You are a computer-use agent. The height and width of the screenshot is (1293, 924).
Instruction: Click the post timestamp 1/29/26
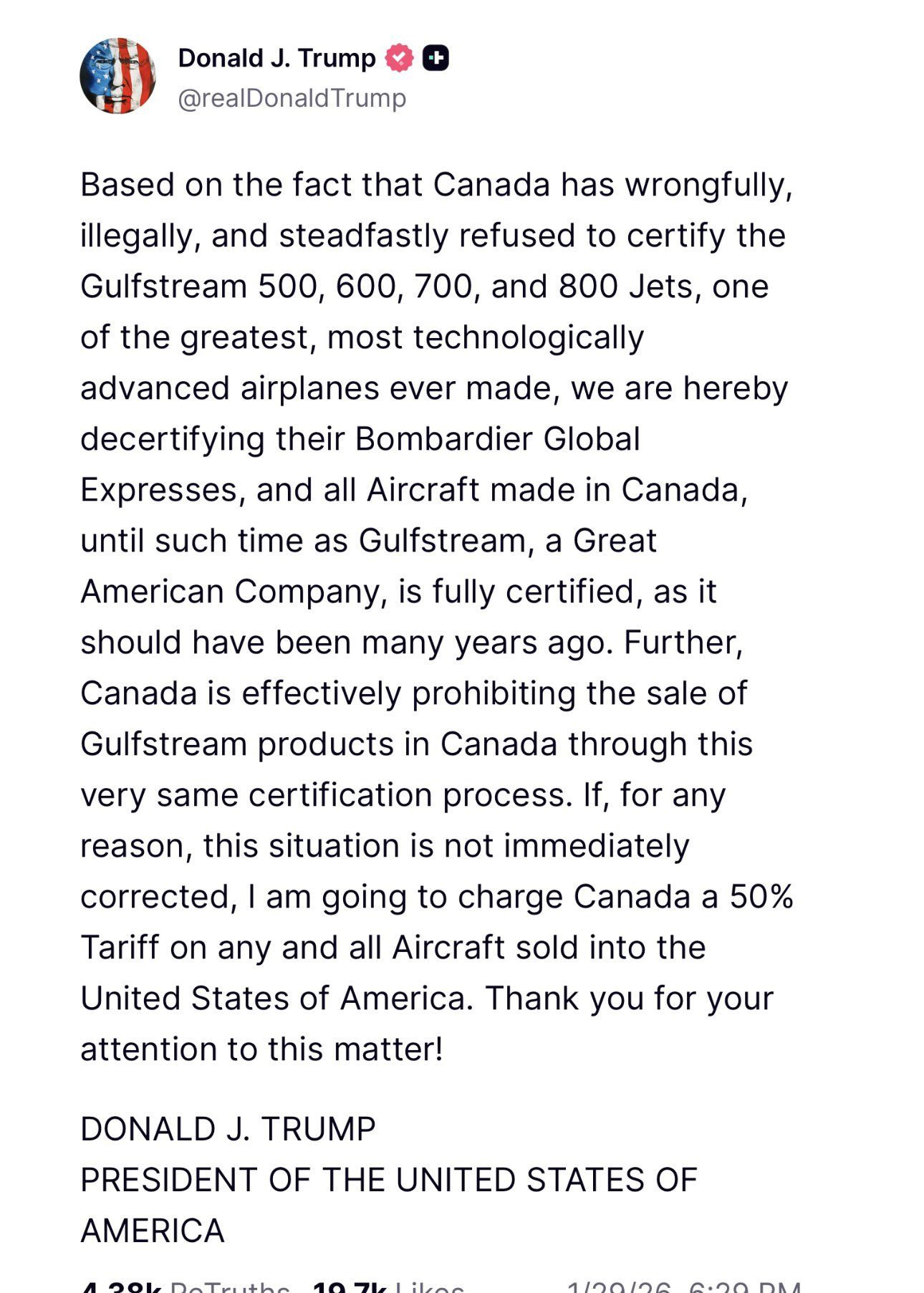point(683,1287)
